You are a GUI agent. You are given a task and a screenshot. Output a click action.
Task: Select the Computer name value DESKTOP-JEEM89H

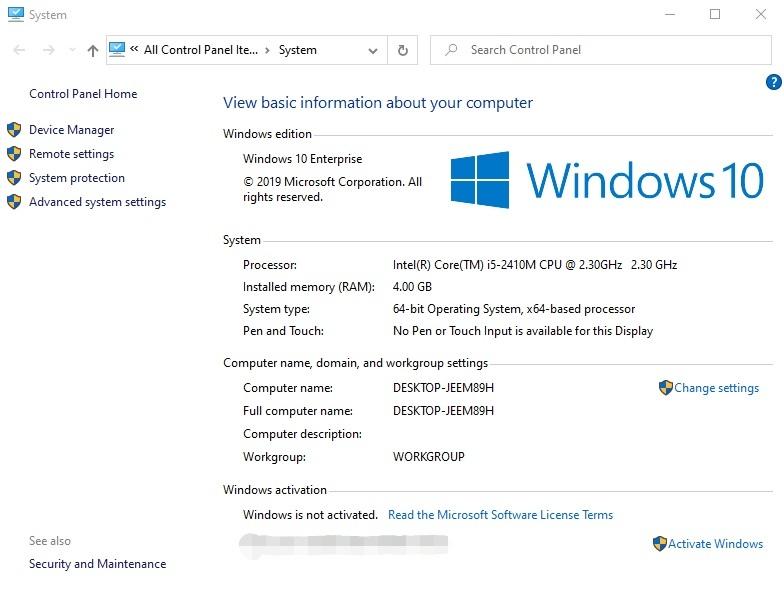click(x=444, y=388)
